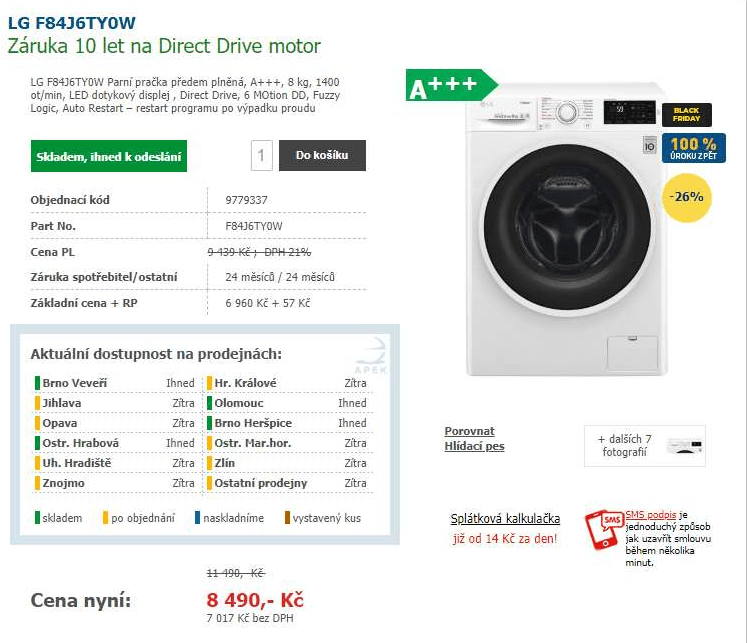Click the 'Ostatní prodejny' row
This screenshot has width=747, height=643.
287,483
